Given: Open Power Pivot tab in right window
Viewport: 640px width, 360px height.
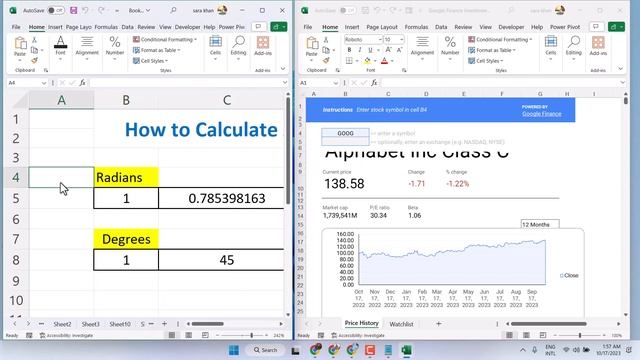Looking at the screenshot, I should click(565, 27).
